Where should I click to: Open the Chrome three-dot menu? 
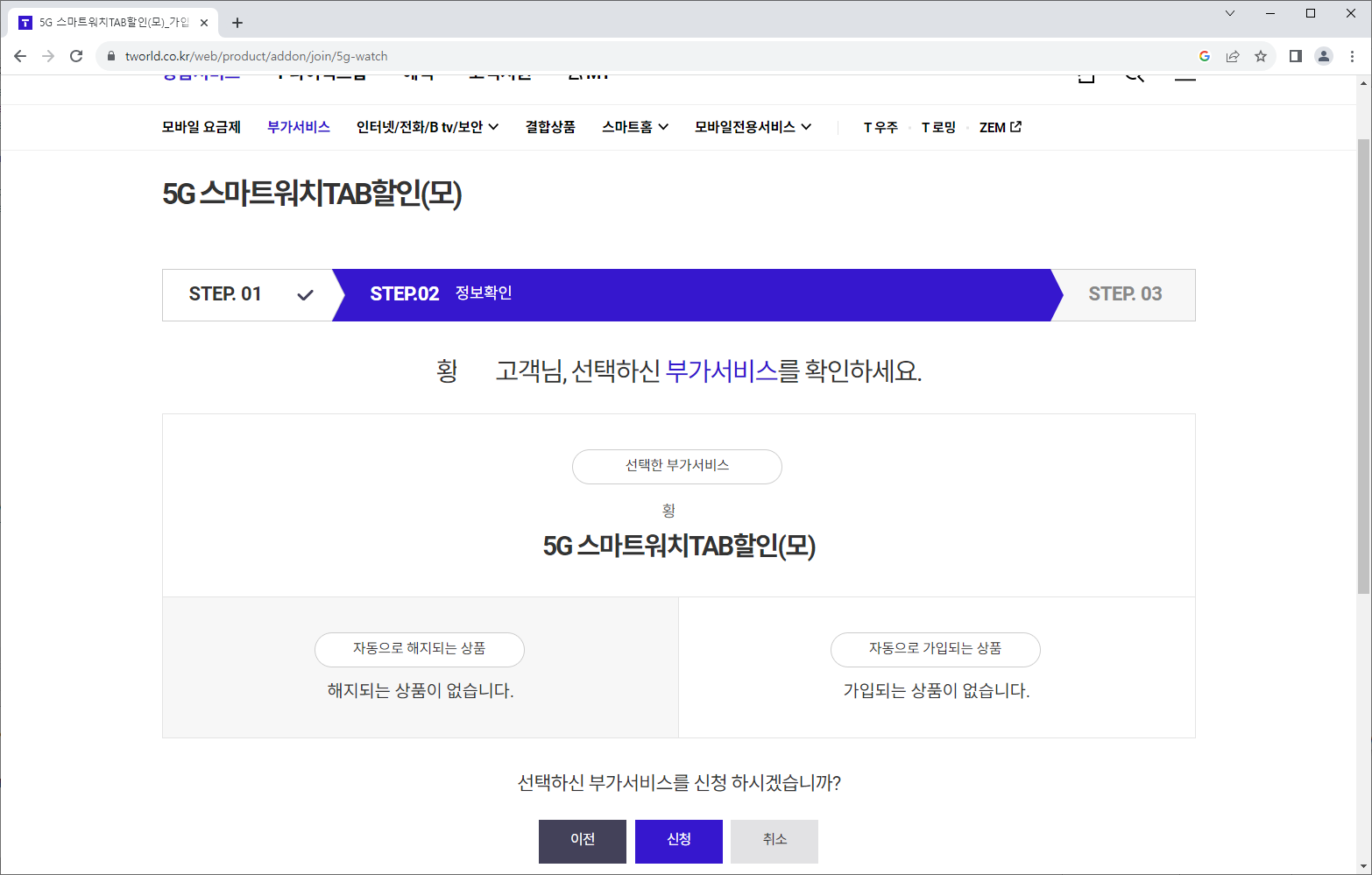click(1352, 56)
